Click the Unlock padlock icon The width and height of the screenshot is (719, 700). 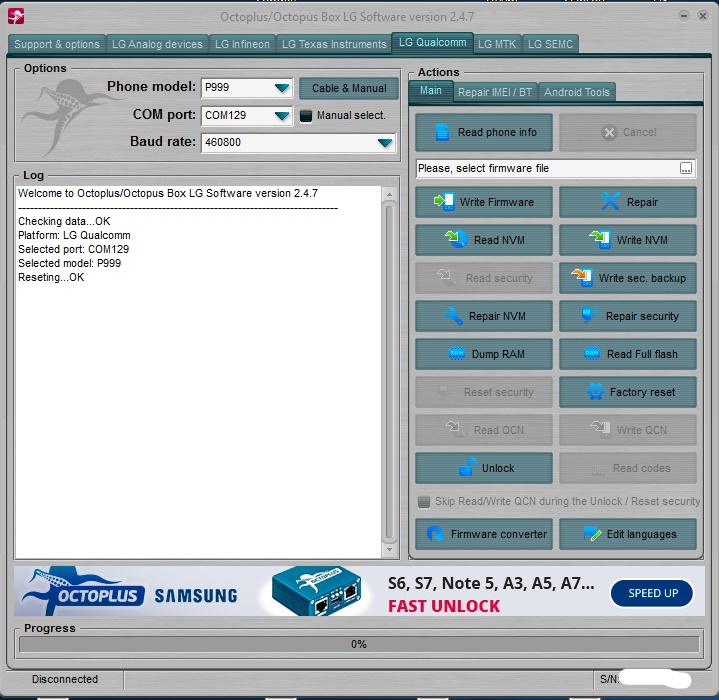click(468, 467)
